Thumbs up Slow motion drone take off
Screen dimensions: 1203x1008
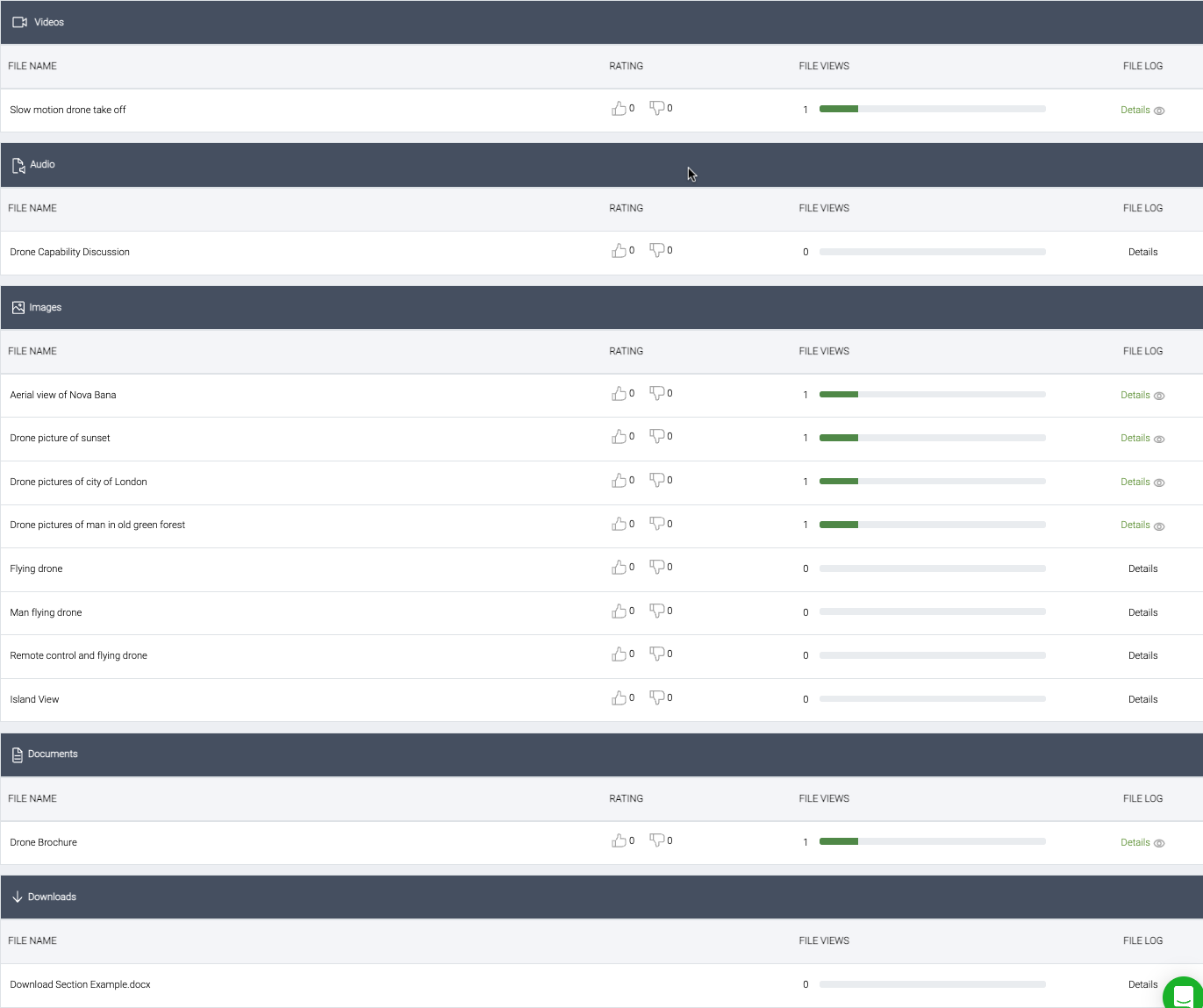(619, 109)
